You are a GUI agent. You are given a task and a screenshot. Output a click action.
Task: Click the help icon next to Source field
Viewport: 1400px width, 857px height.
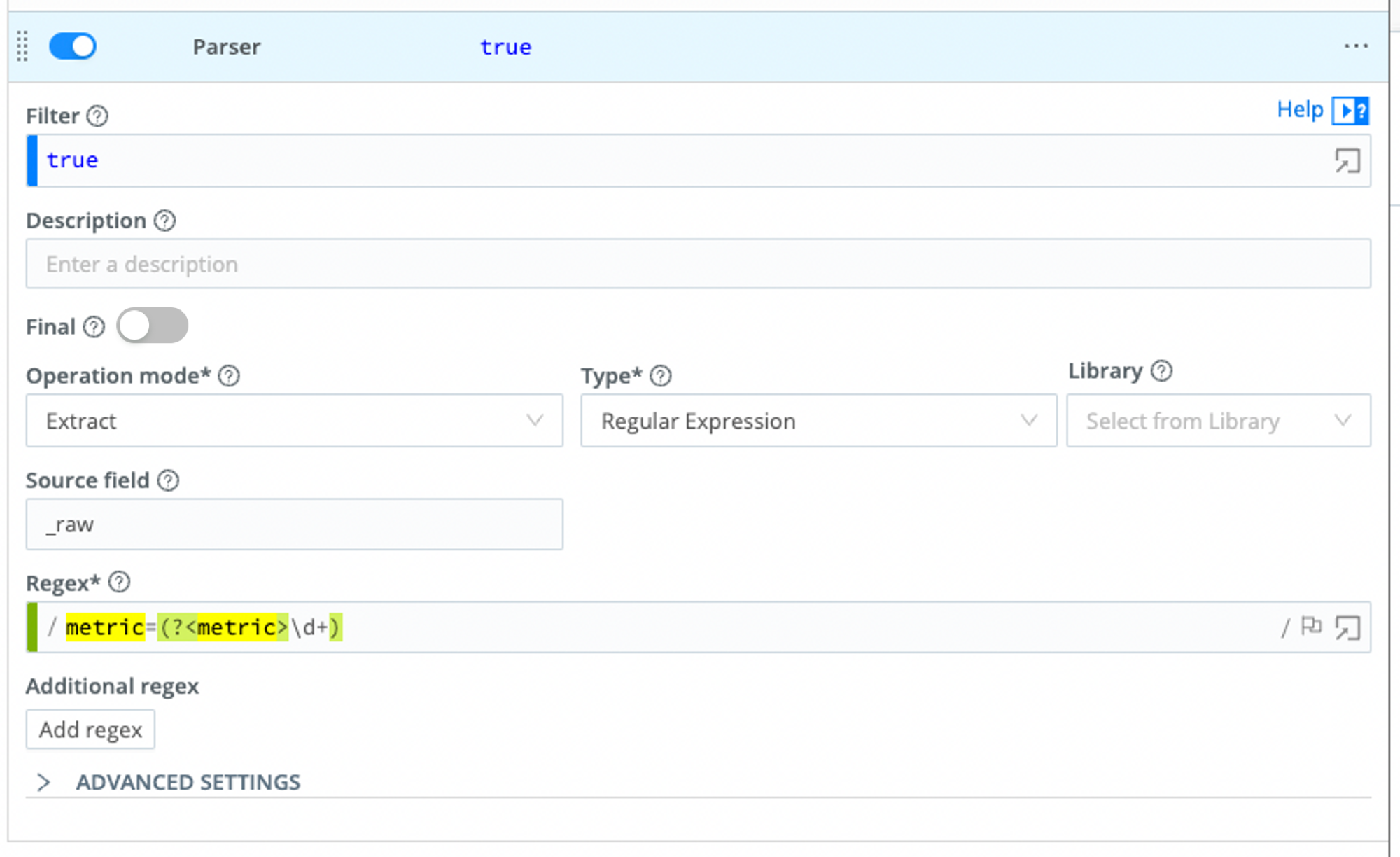point(167,480)
